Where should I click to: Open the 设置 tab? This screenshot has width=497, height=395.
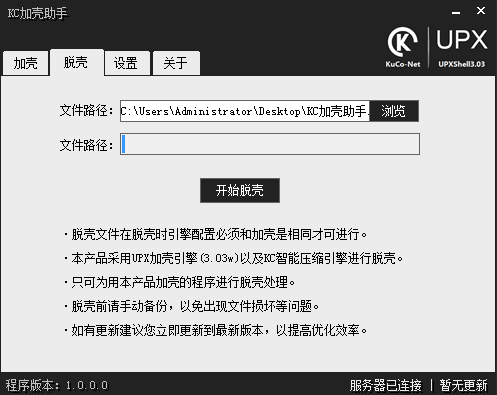(x=127, y=63)
